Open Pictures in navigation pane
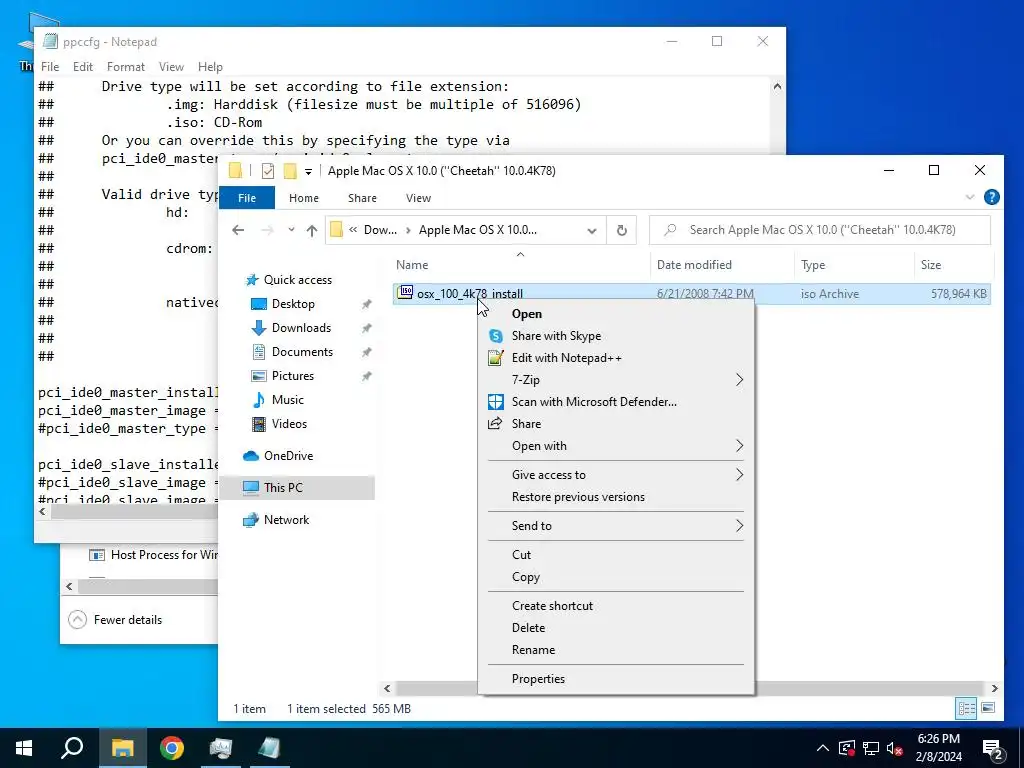1024x768 pixels. pyautogui.click(x=293, y=376)
